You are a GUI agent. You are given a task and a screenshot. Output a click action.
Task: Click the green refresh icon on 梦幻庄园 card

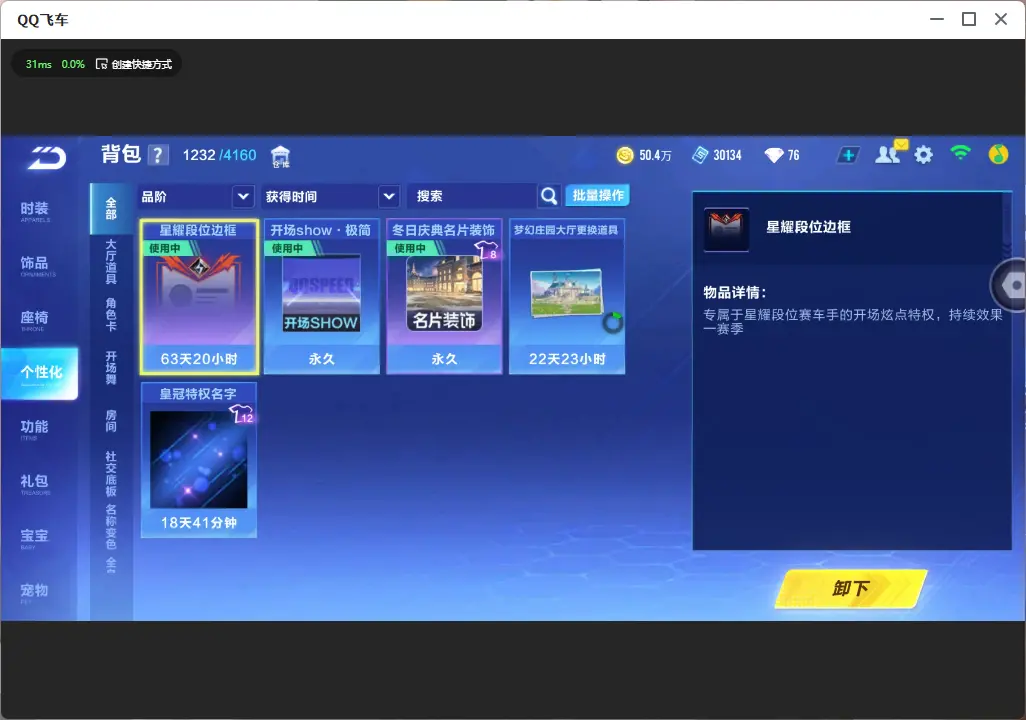[612, 322]
